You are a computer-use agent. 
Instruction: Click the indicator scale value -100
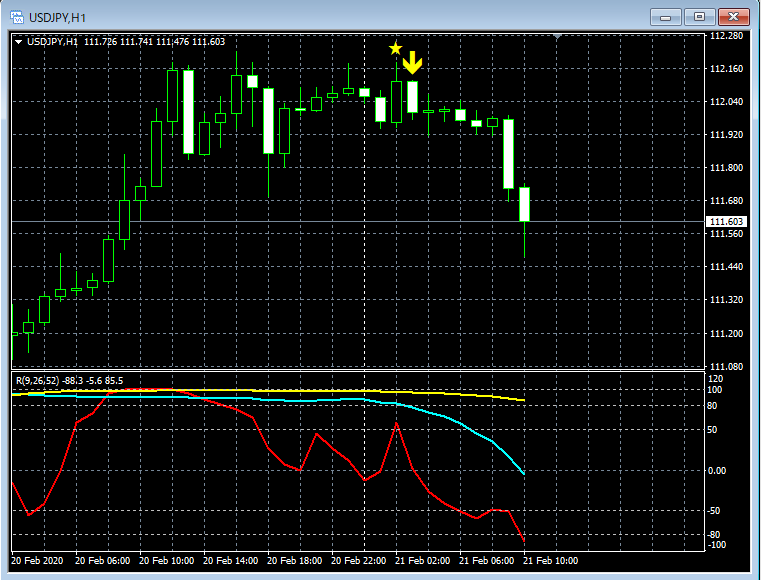[x=717, y=545]
